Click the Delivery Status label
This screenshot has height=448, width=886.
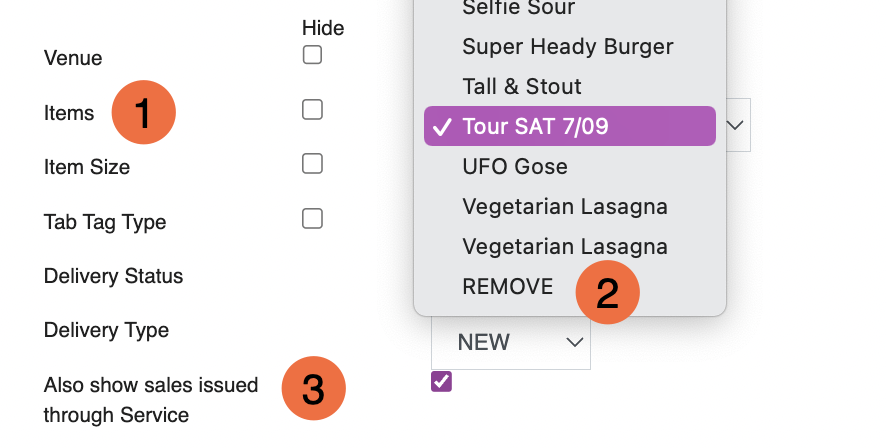114,276
